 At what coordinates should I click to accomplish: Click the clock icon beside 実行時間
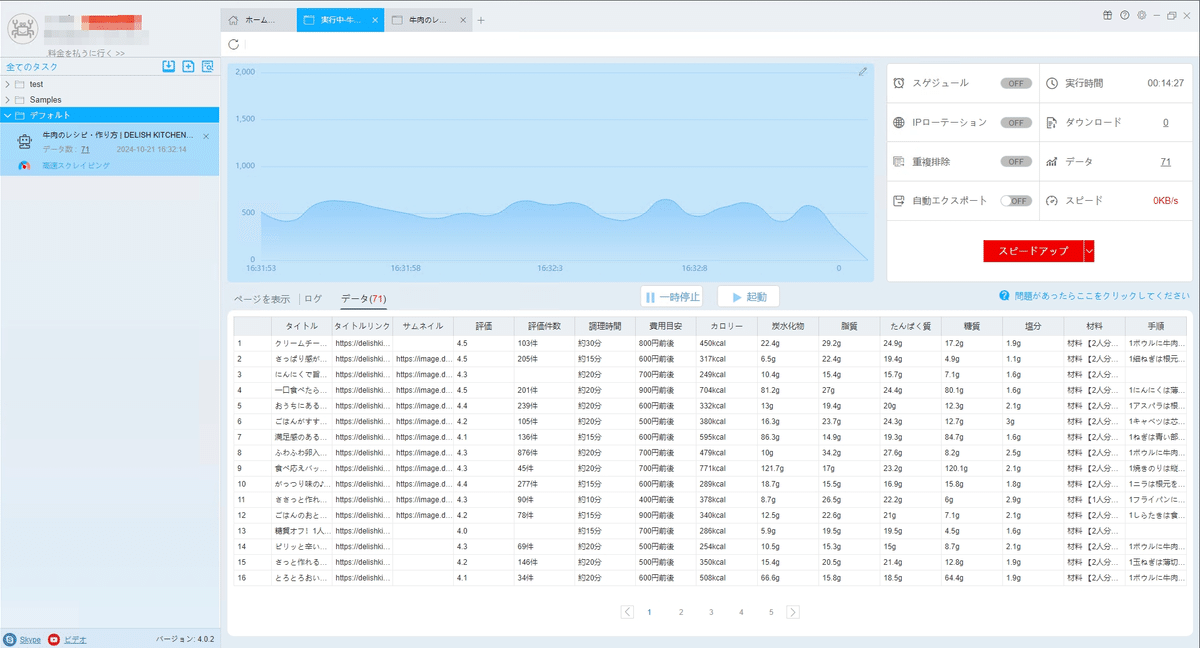click(x=1052, y=83)
